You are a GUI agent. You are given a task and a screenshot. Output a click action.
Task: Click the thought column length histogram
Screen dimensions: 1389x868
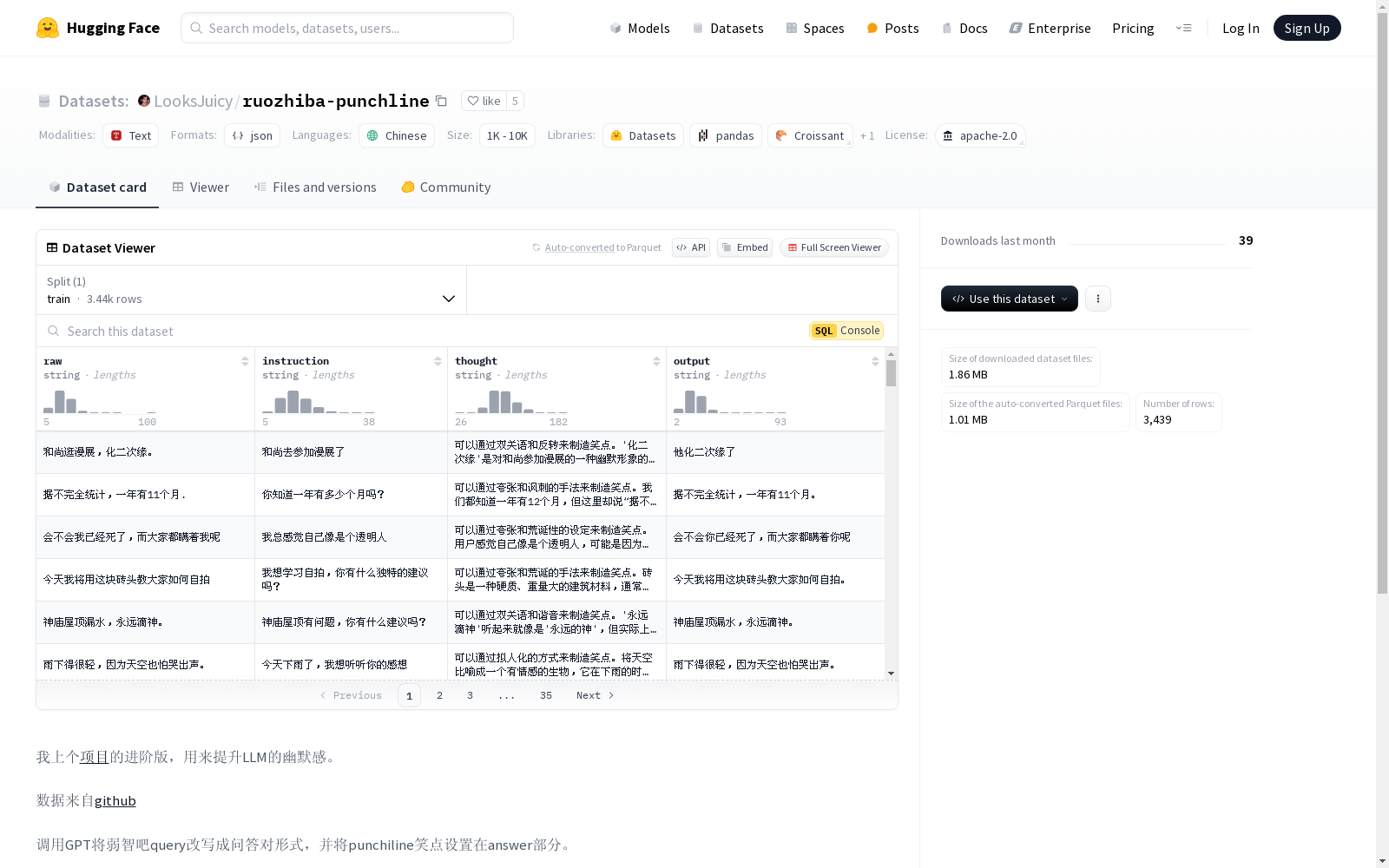coord(511,402)
